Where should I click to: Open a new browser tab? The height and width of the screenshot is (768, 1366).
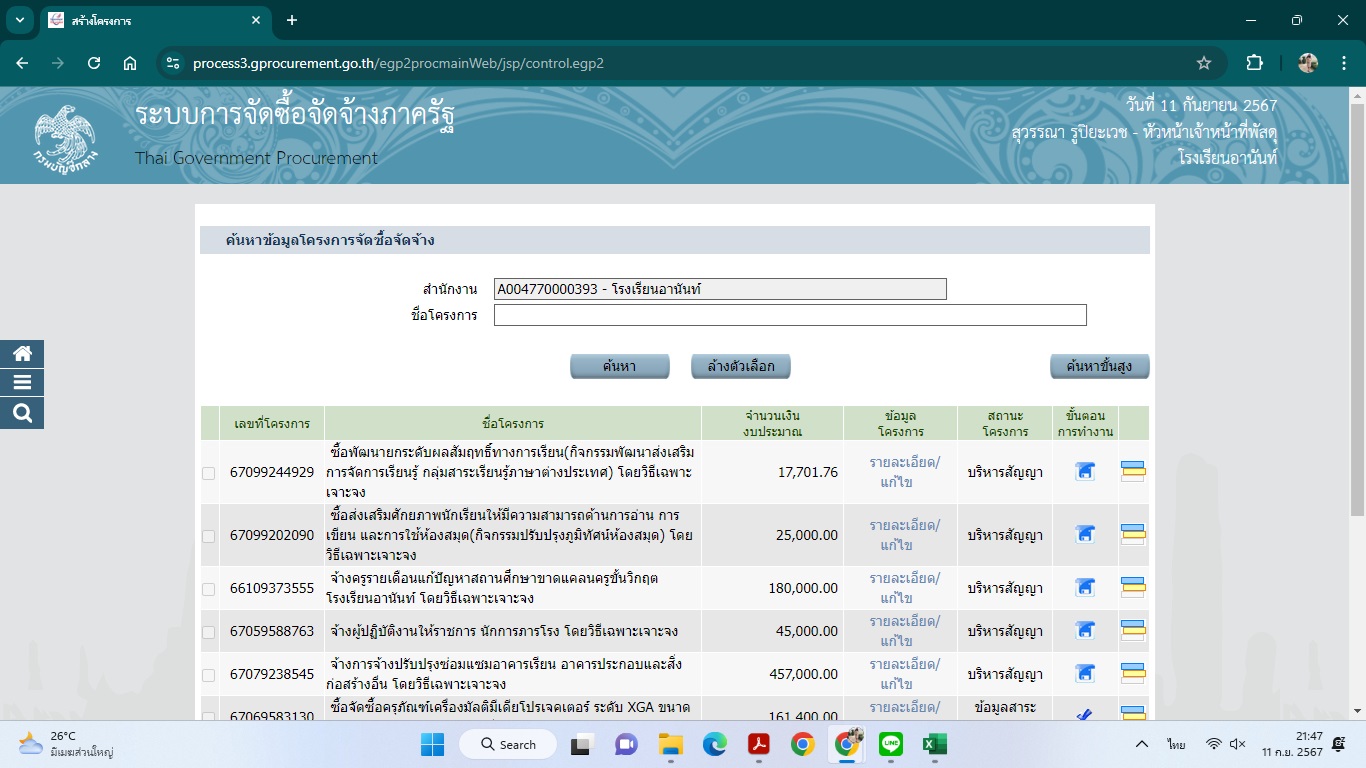[x=292, y=20]
